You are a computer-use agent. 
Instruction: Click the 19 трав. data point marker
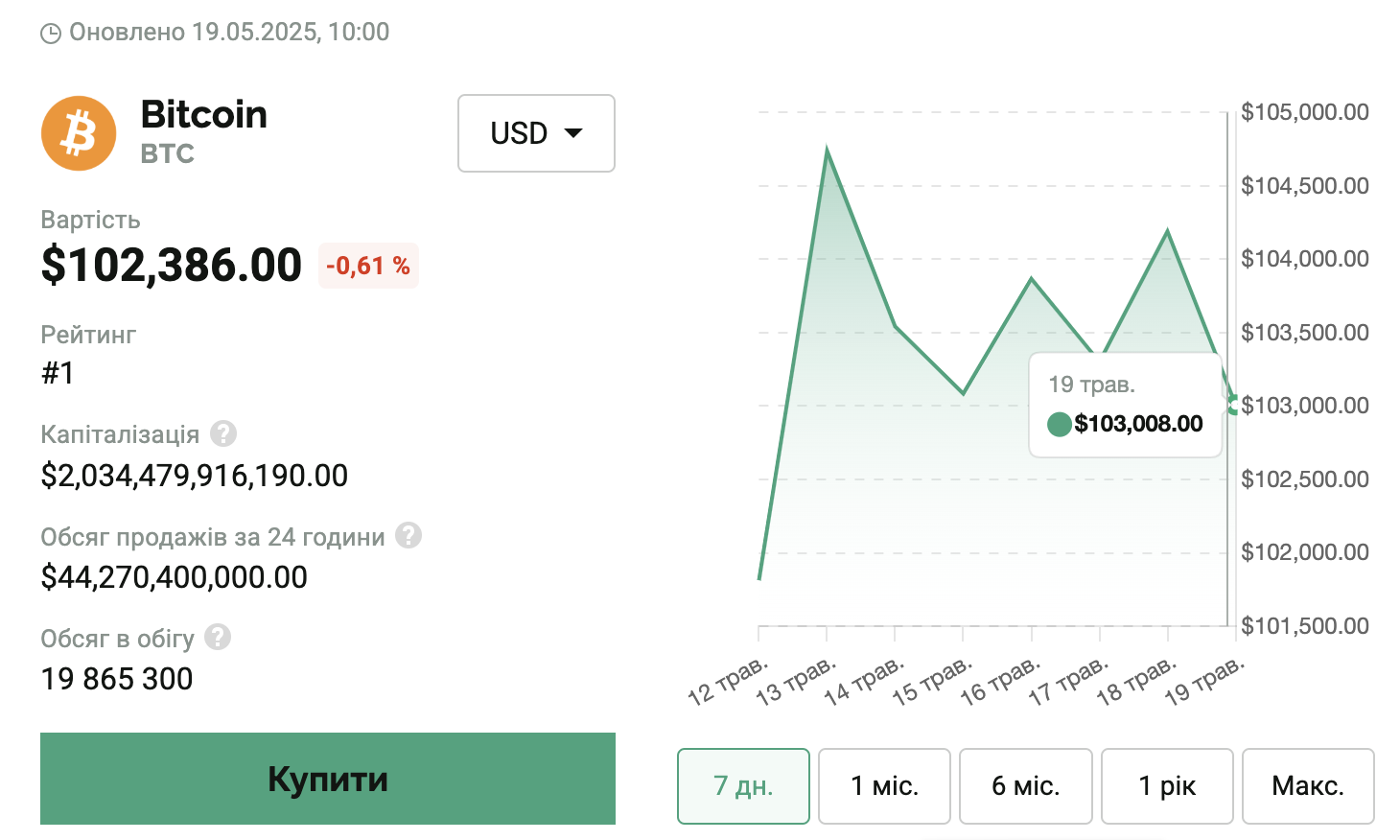1233,405
